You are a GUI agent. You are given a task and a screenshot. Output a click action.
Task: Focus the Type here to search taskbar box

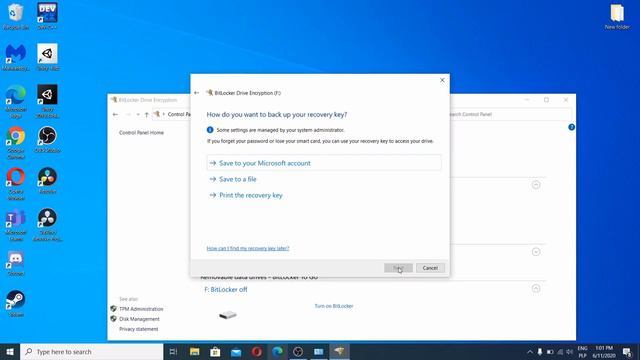point(92,351)
